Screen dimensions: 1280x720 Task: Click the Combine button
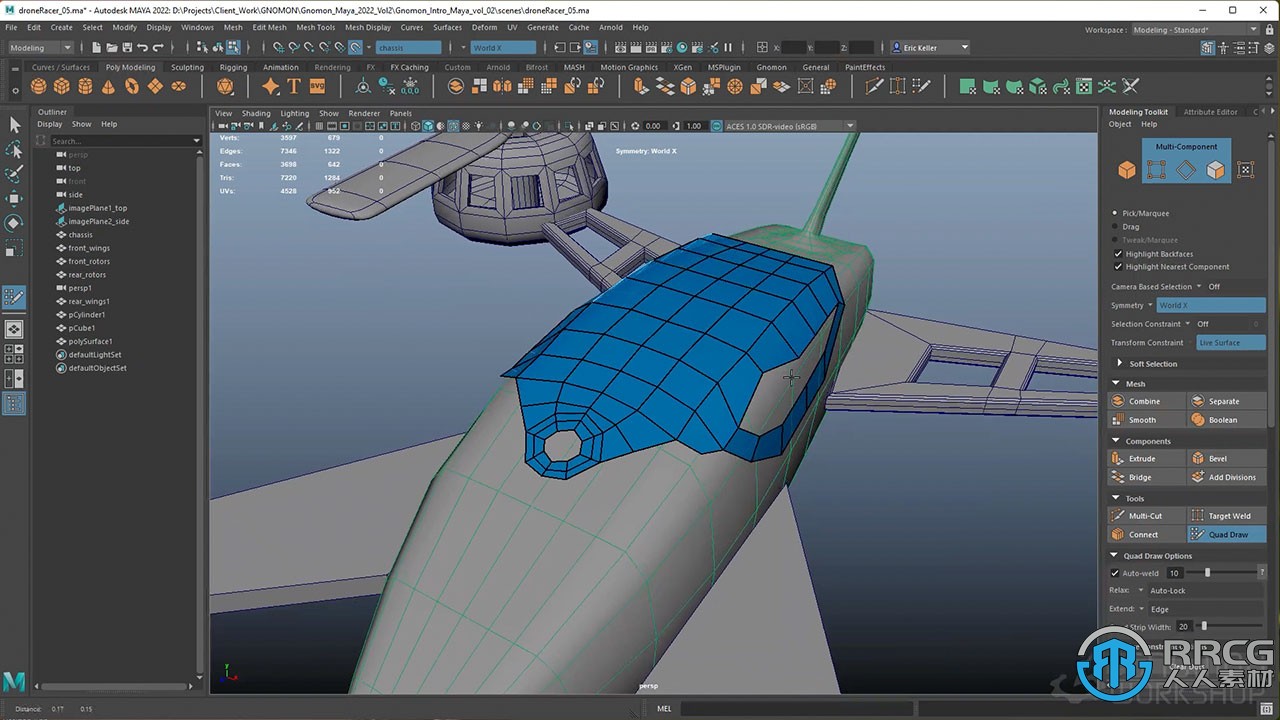point(1146,401)
